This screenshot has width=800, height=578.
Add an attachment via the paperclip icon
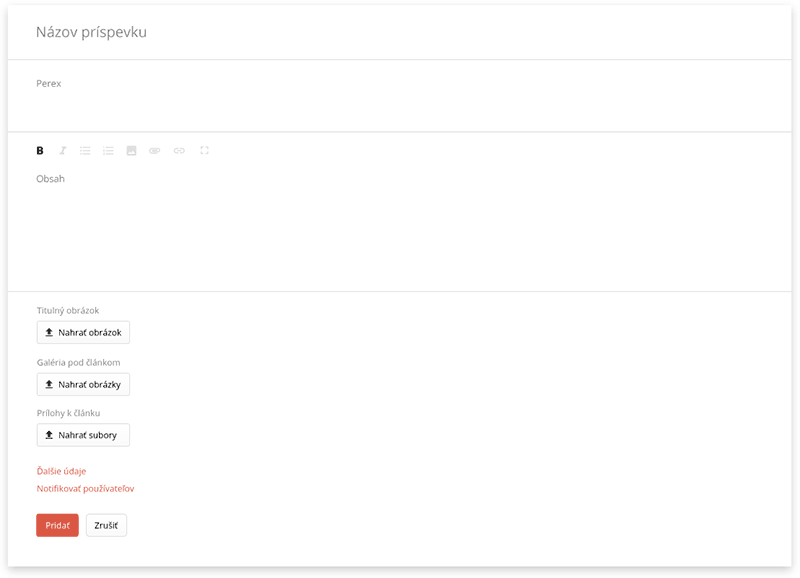pyautogui.click(x=155, y=150)
